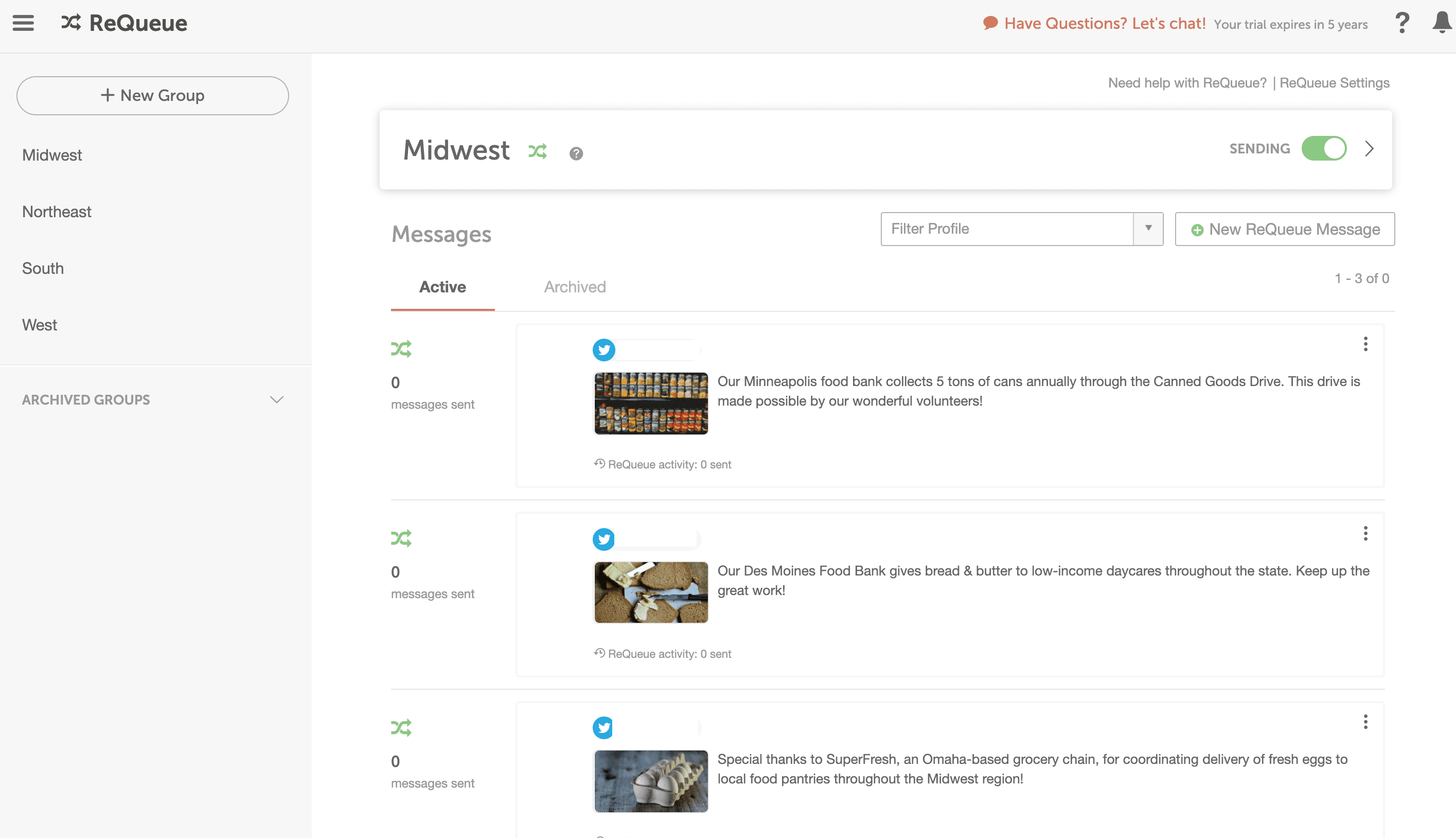Click '1 - 3 of 0' pagination text
Screen dimensions: 1456x838
tap(1362, 278)
